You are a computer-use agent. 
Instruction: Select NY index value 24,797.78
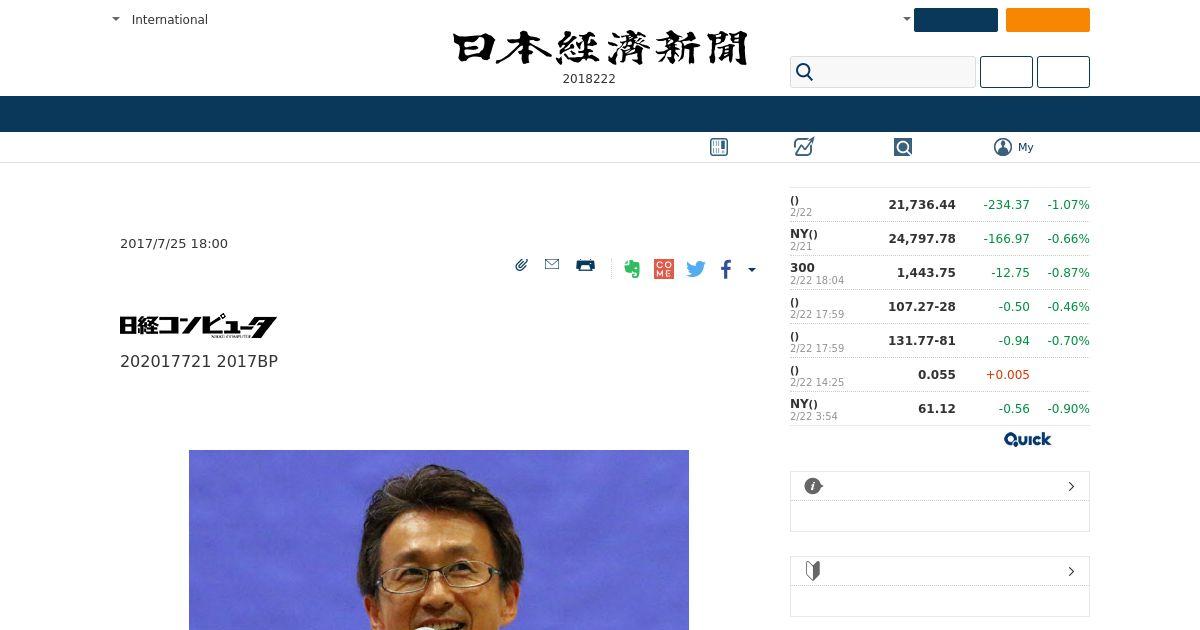tap(922, 239)
